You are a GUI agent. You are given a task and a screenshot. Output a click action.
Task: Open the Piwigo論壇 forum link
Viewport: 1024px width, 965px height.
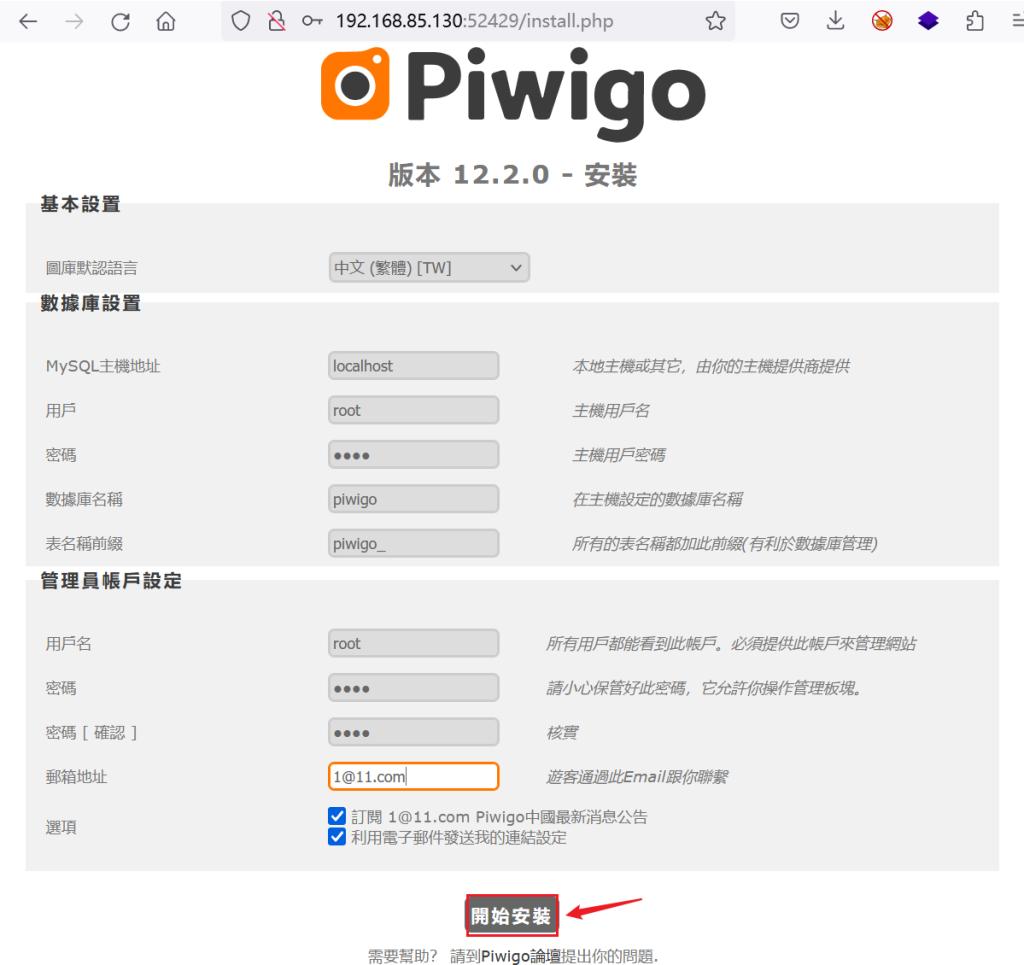[x=520, y=956]
